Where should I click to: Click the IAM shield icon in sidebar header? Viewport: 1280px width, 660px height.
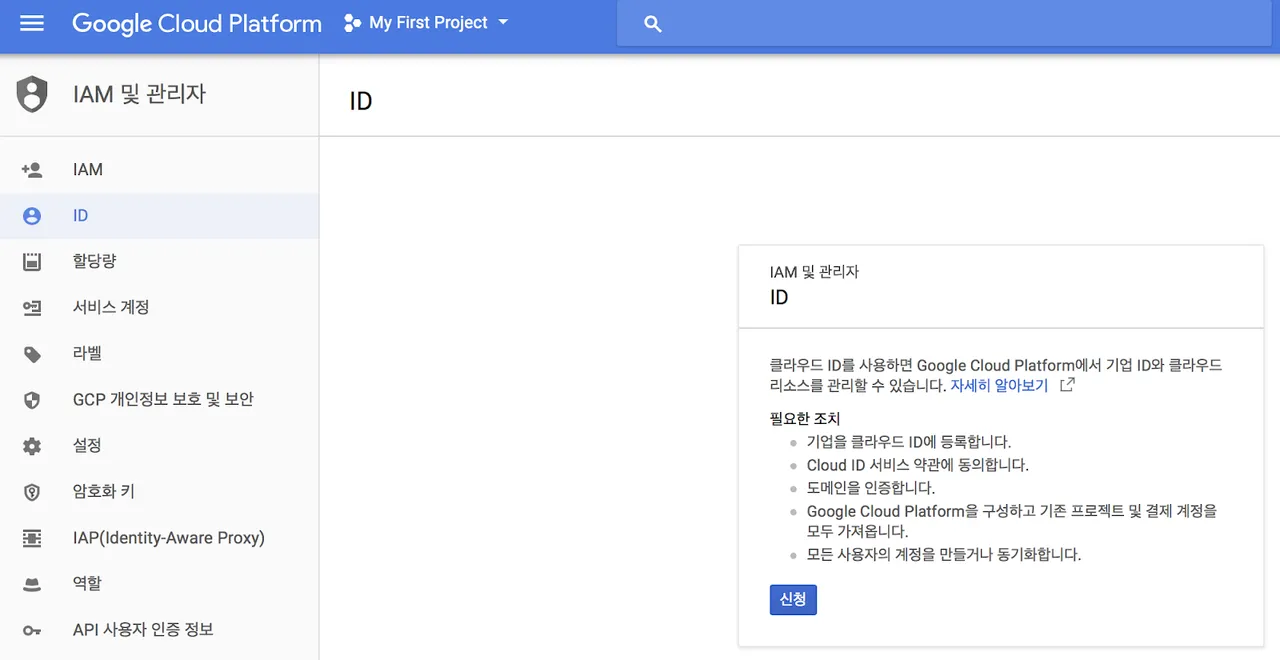pyautogui.click(x=33, y=94)
